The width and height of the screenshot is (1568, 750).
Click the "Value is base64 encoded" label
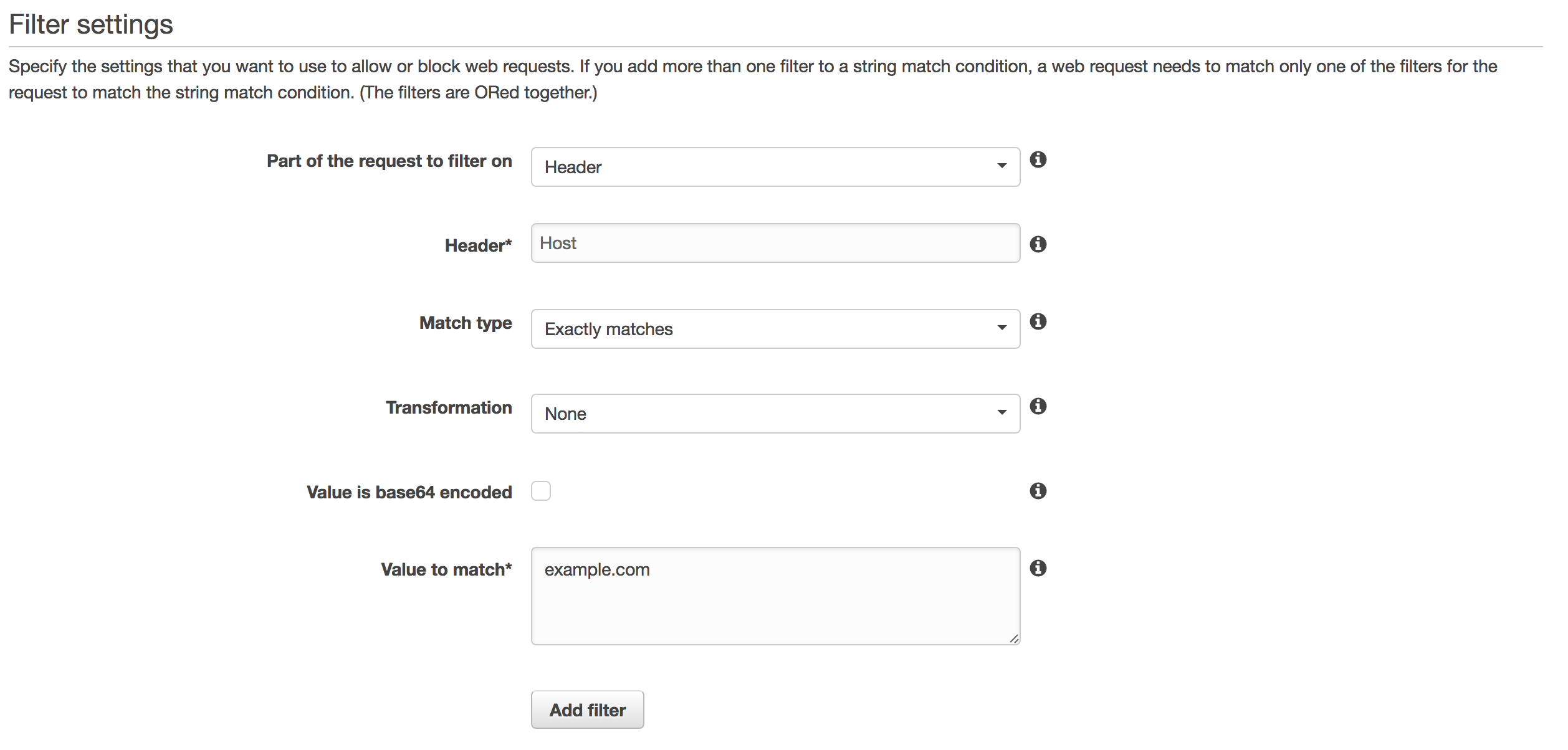pyautogui.click(x=409, y=492)
